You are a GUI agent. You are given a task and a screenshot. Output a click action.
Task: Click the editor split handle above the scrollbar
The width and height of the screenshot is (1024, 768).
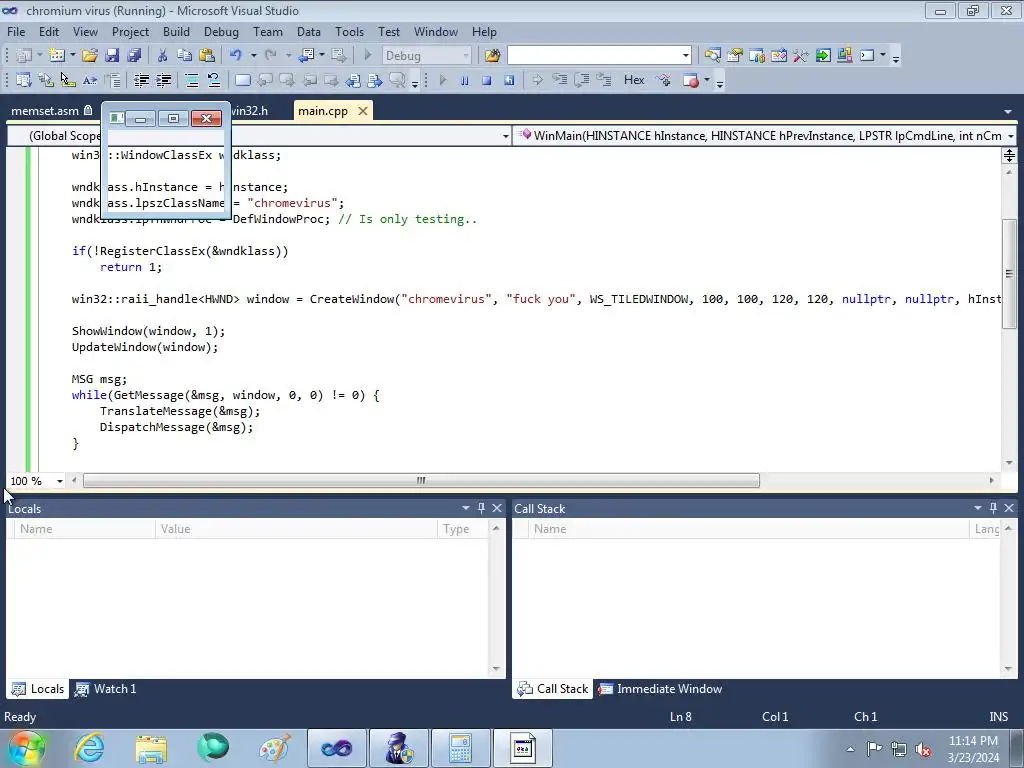1010,155
